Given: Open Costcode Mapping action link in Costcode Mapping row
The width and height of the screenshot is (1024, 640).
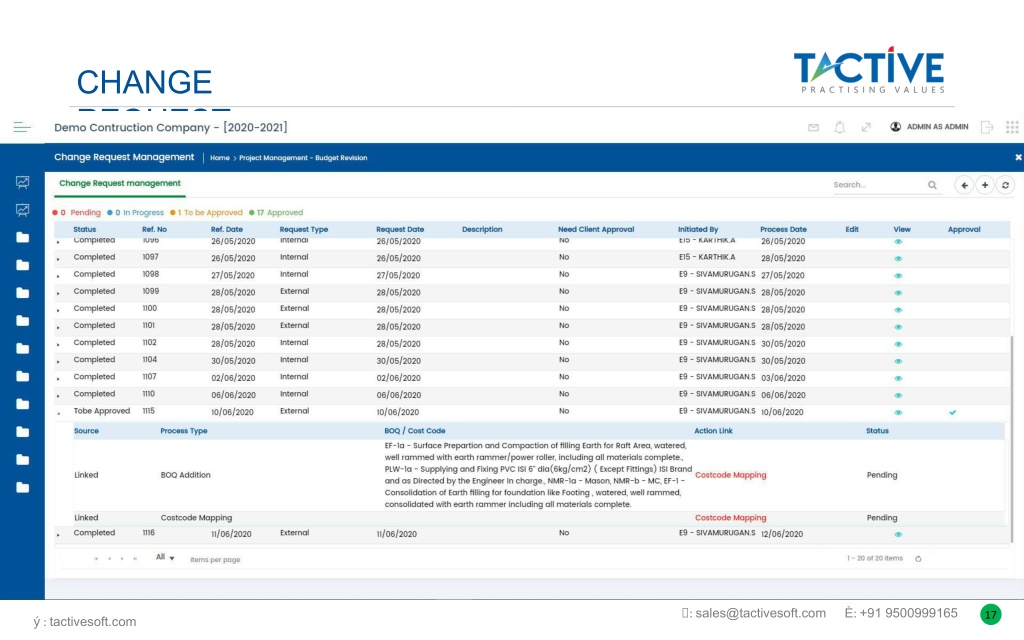Looking at the screenshot, I should (x=730, y=518).
